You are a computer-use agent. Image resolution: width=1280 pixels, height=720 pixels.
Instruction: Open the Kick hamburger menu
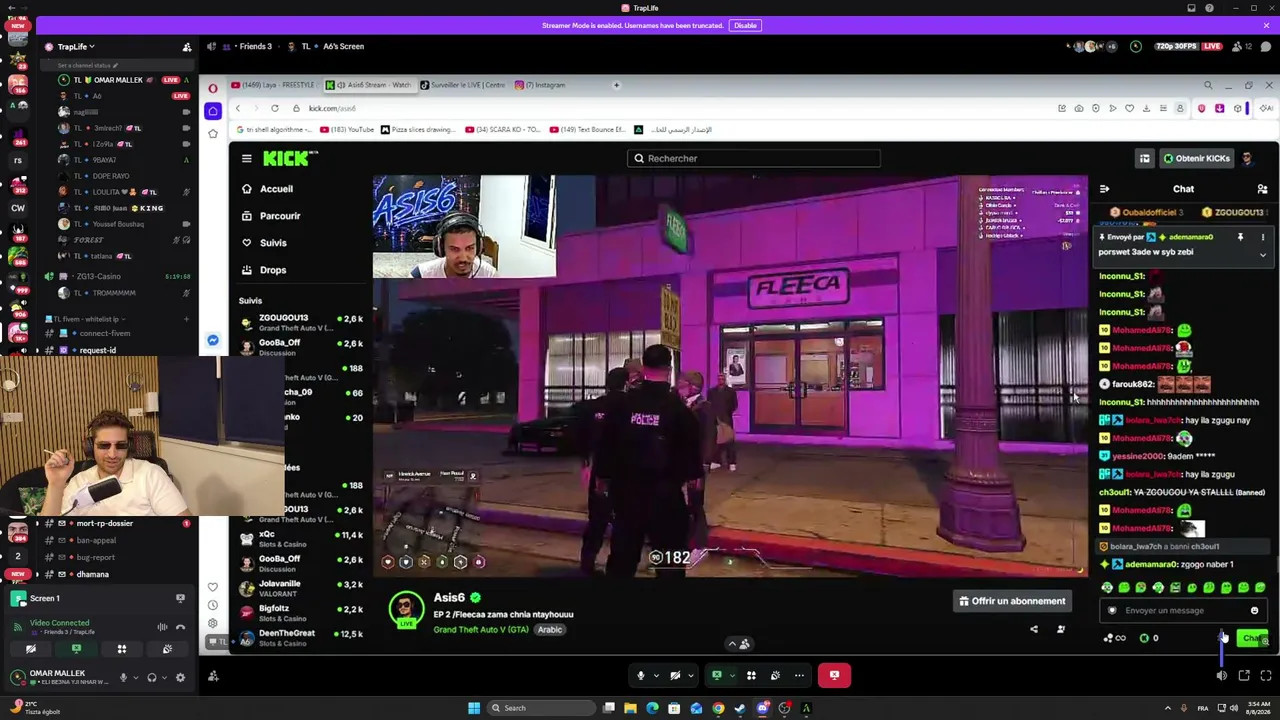pos(247,158)
